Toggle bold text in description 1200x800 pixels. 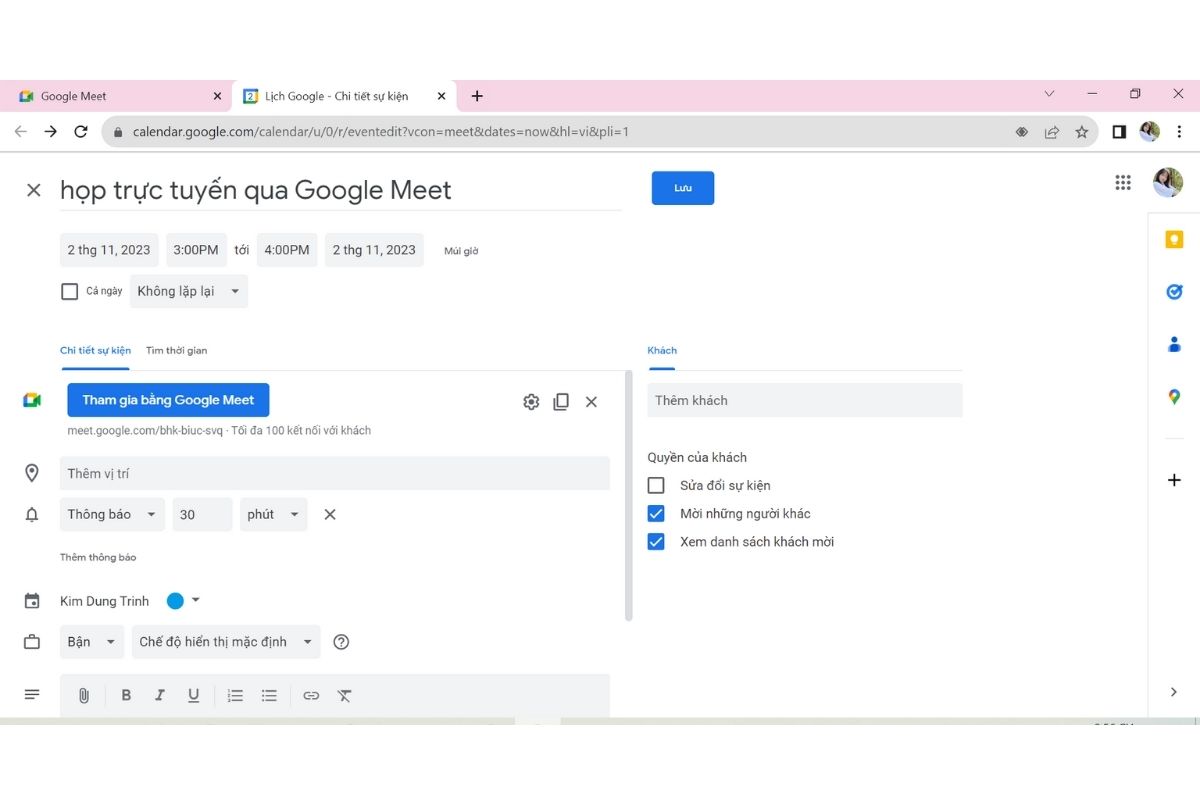coord(126,695)
